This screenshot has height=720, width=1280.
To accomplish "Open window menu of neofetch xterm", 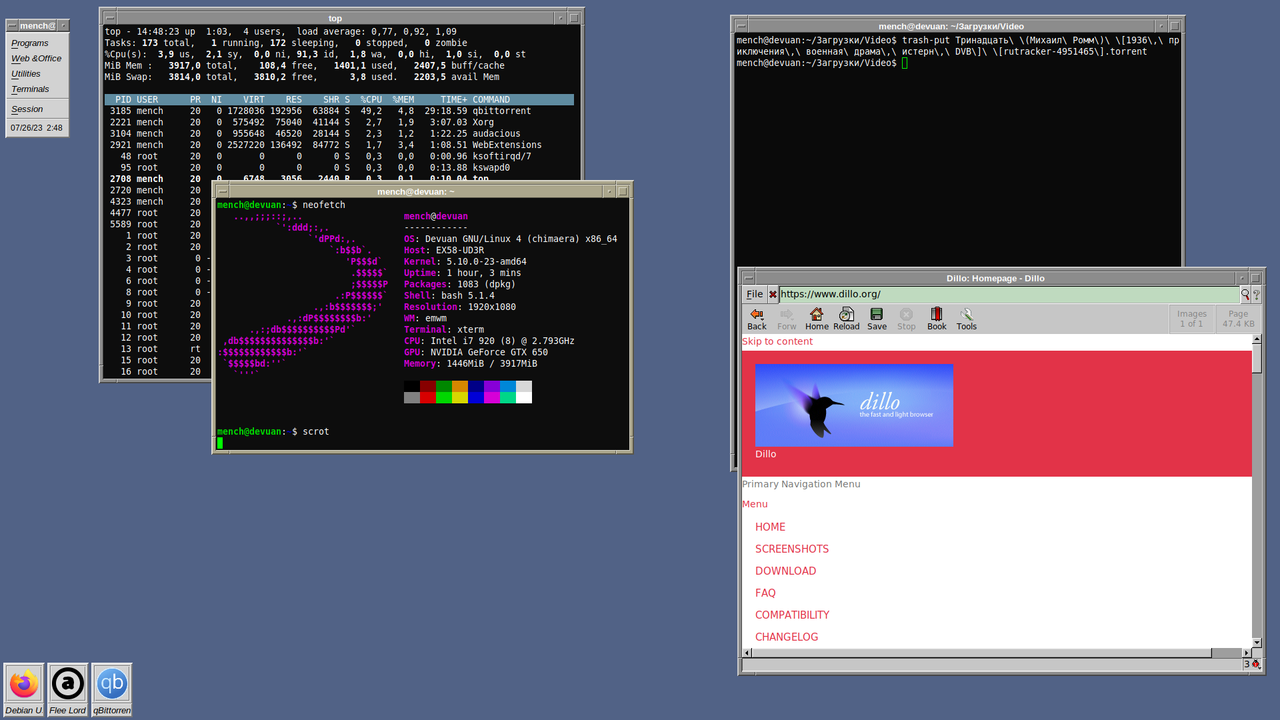I will 223,191.
